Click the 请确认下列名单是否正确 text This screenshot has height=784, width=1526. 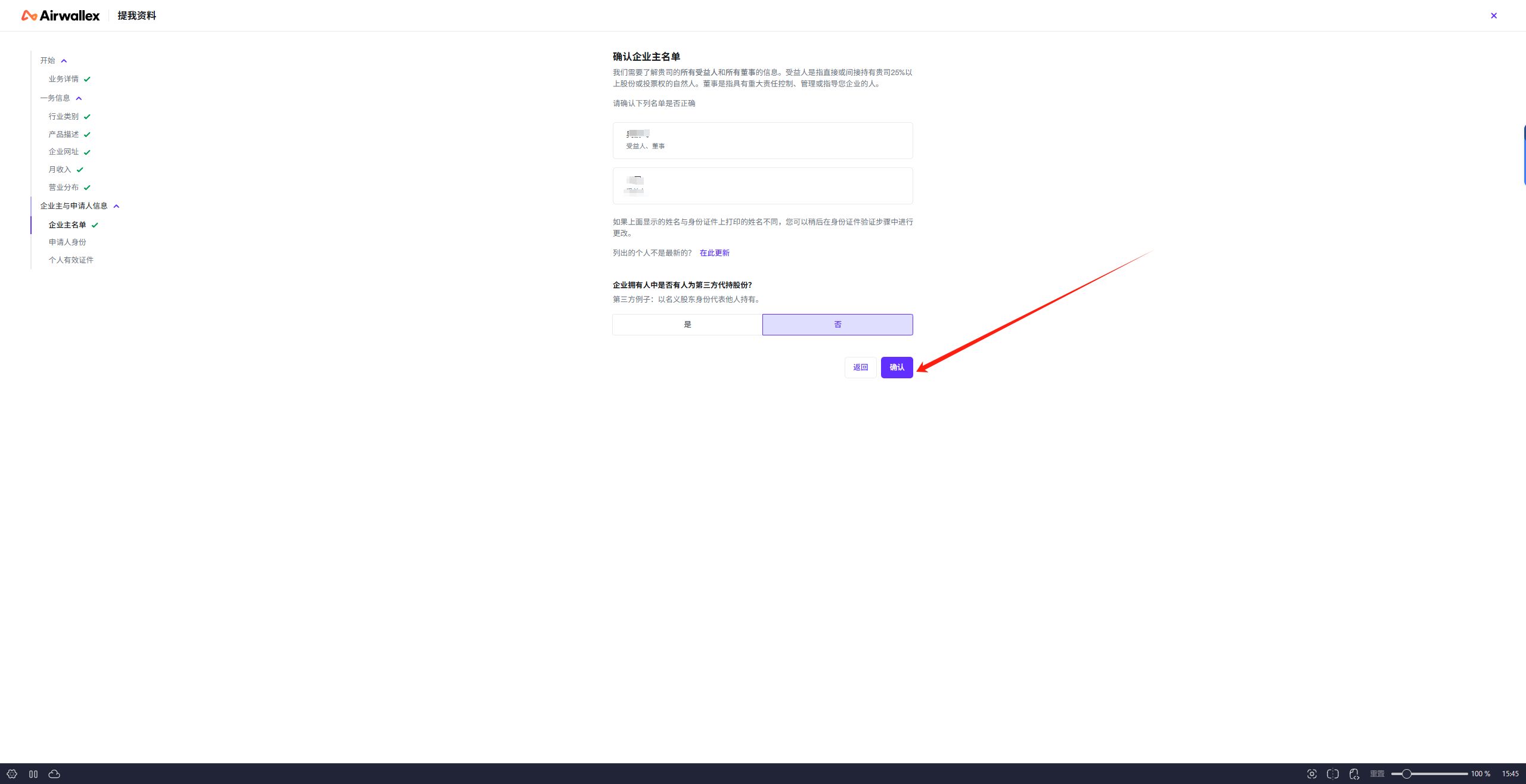[654, 104]
